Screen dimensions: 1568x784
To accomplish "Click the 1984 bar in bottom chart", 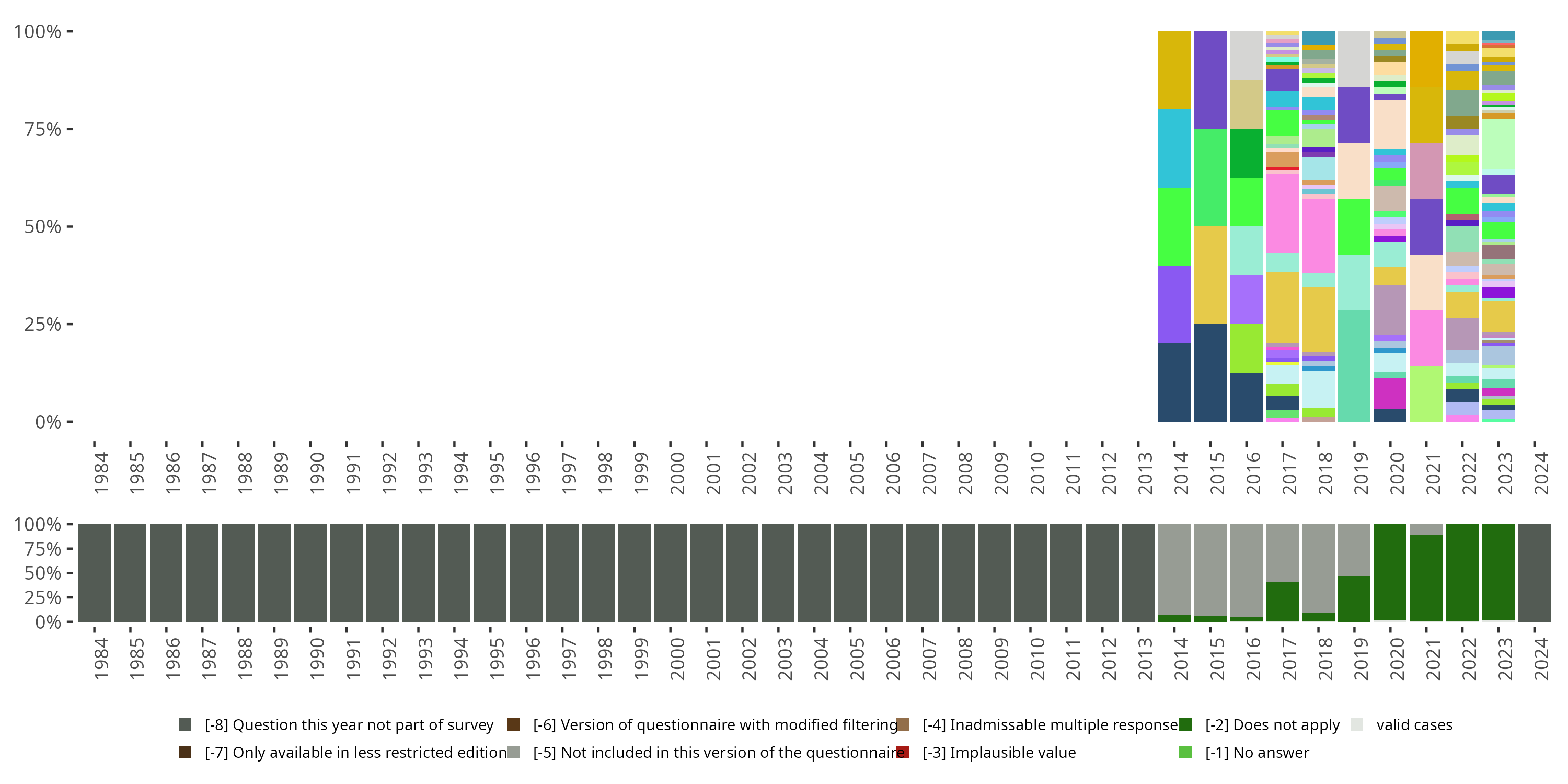I will coord(95,573).
